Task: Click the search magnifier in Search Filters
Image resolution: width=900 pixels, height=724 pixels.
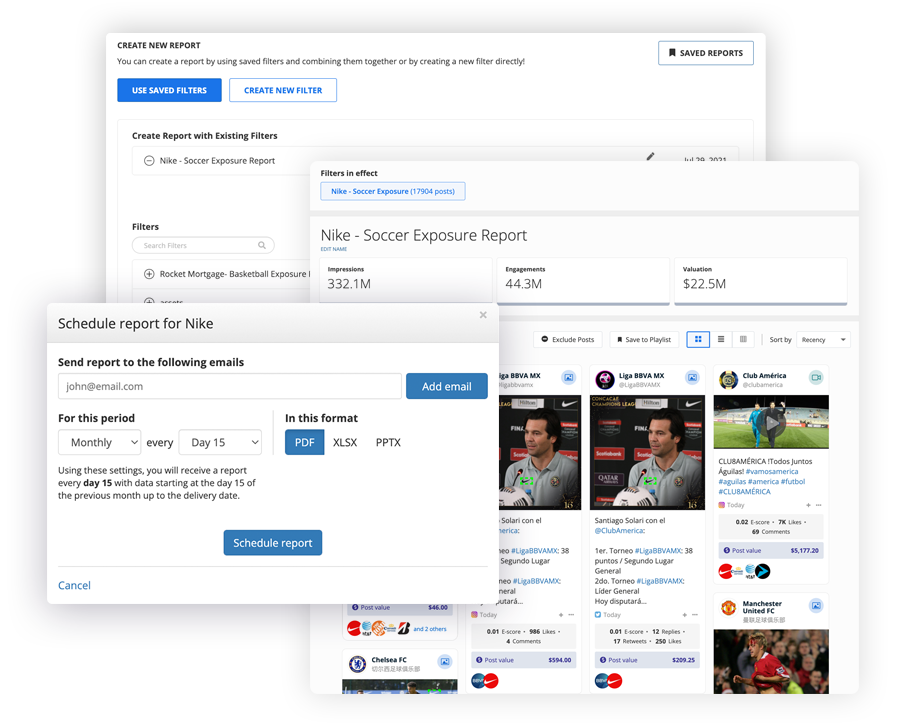Action: 263,245
